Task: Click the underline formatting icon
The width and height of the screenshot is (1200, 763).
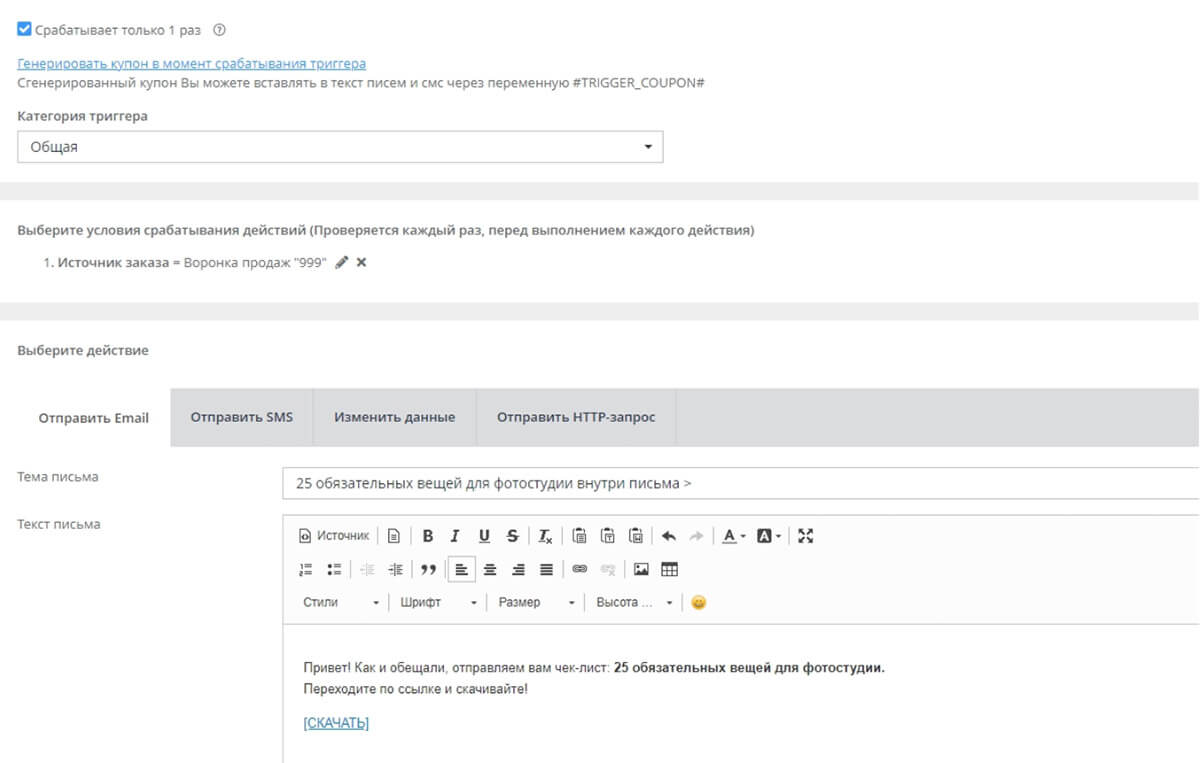Action: [484, 536]
